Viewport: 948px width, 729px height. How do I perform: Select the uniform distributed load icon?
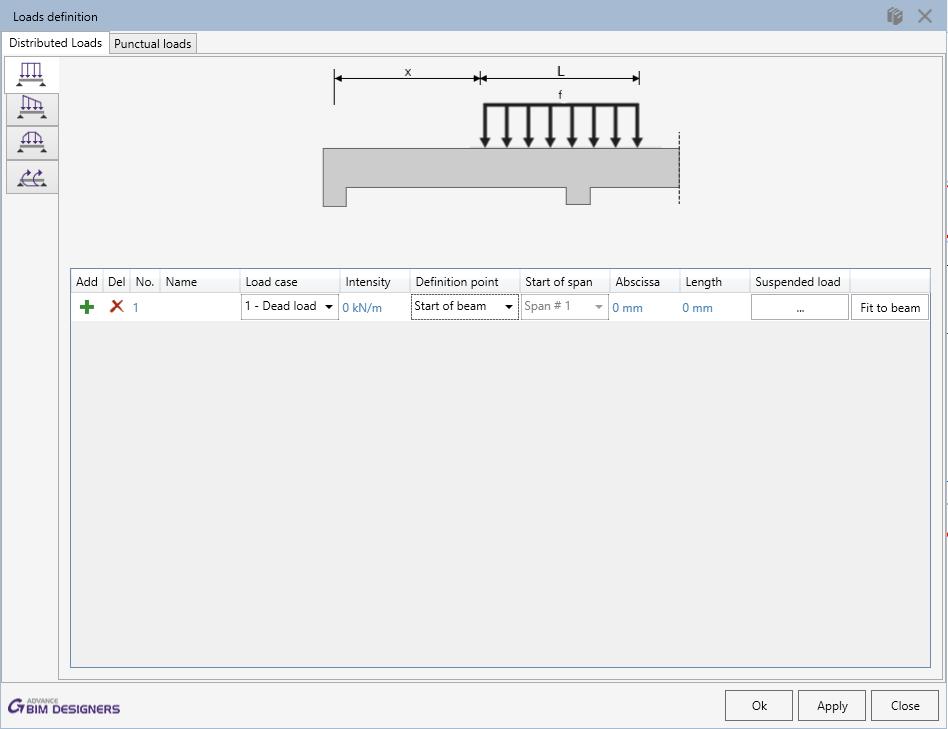[31, 75]
